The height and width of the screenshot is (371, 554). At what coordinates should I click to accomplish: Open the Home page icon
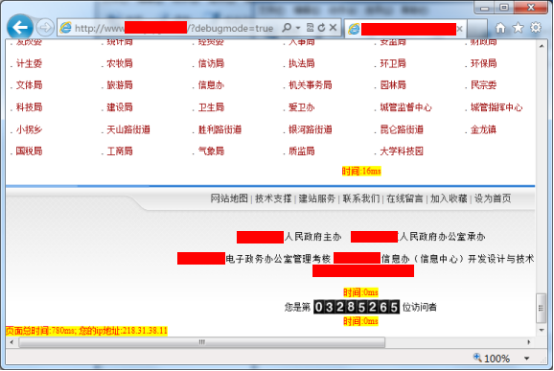pyautogui.click(x=500, y=28)
